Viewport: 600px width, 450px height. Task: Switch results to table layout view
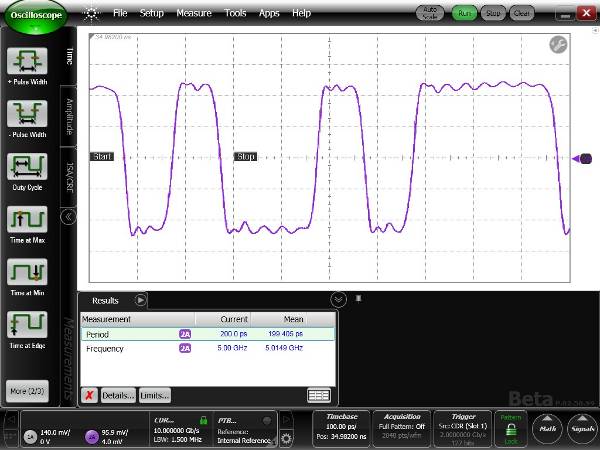pyautogui.click(x=319, y=395)
